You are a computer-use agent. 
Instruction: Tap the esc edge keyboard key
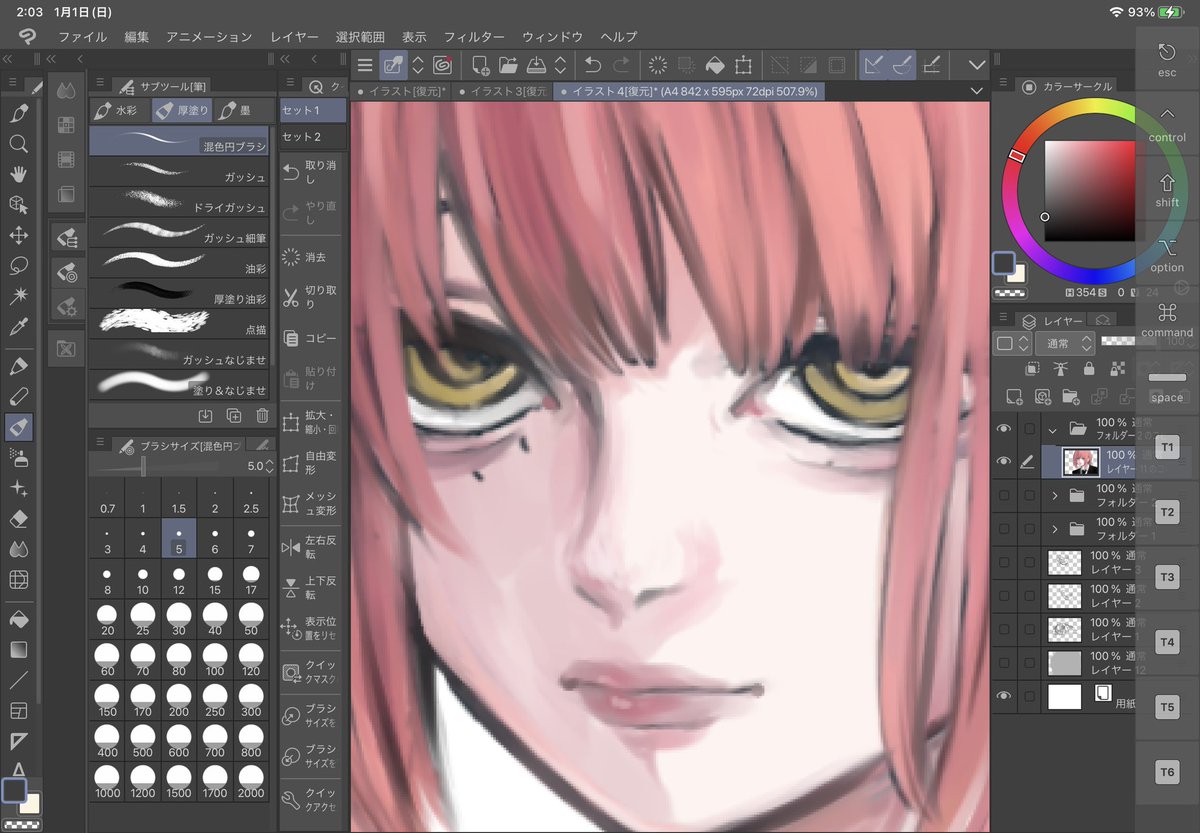[x=1167, y=58]
